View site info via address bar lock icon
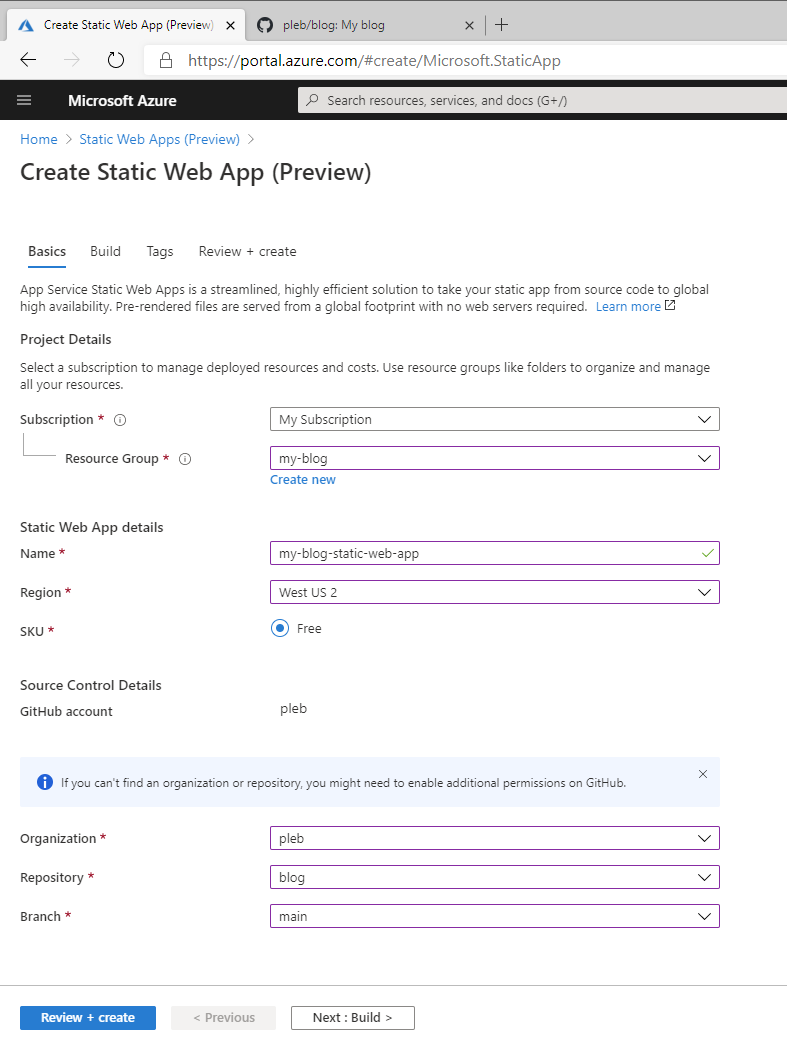The width and height of the screenshot is (787, 1046). (x=166, y=61)
